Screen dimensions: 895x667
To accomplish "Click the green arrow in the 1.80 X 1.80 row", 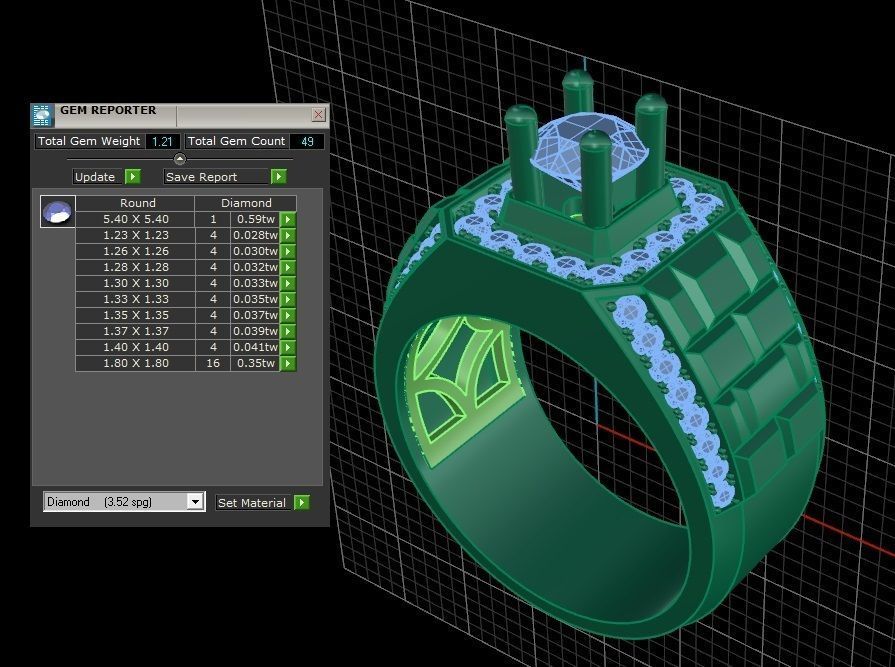I will (288, 363).
